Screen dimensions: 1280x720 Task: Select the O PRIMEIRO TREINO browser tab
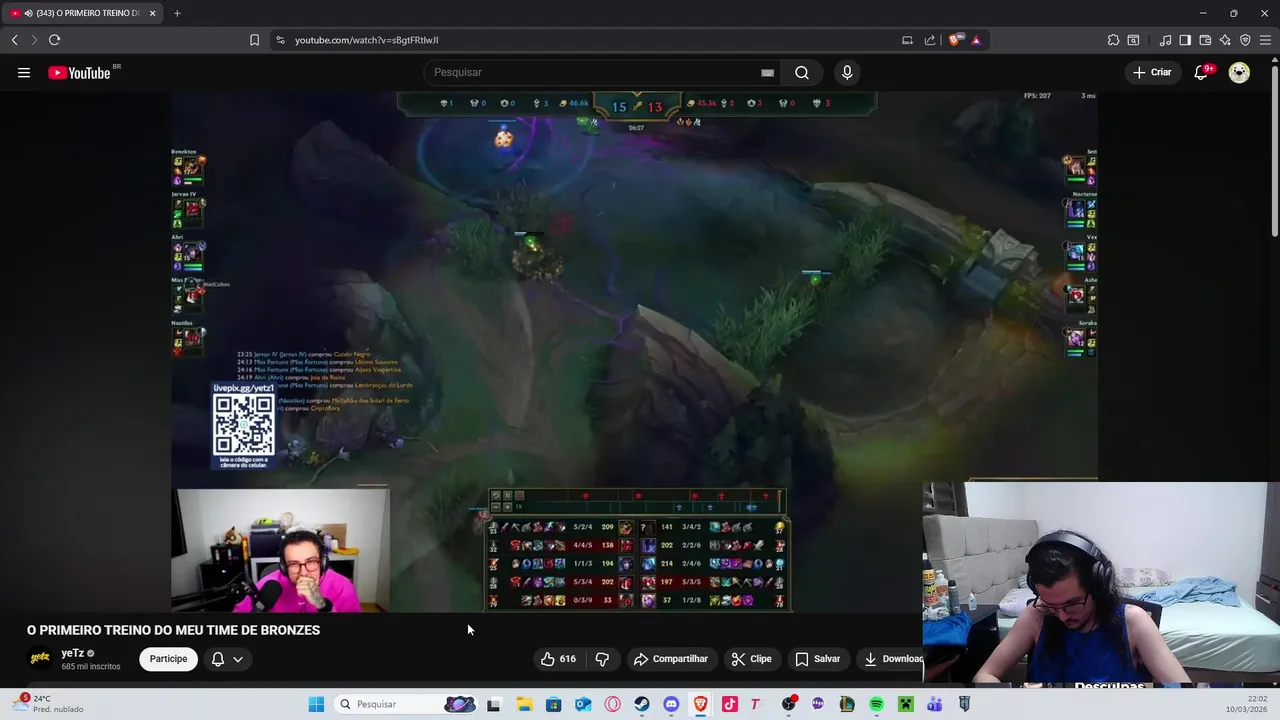[x=80, y=13]
